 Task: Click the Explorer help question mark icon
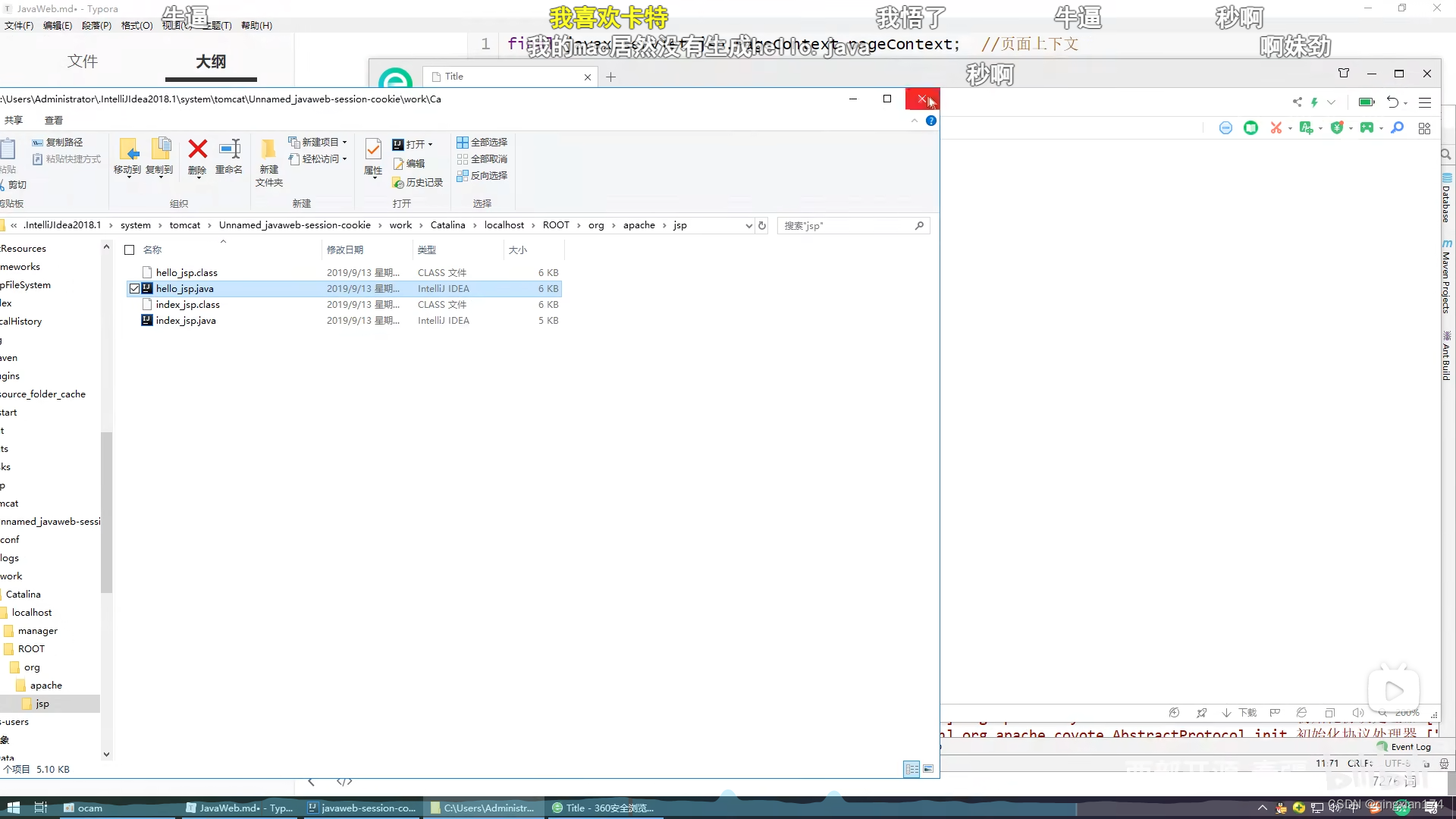(x=931, y=121)
